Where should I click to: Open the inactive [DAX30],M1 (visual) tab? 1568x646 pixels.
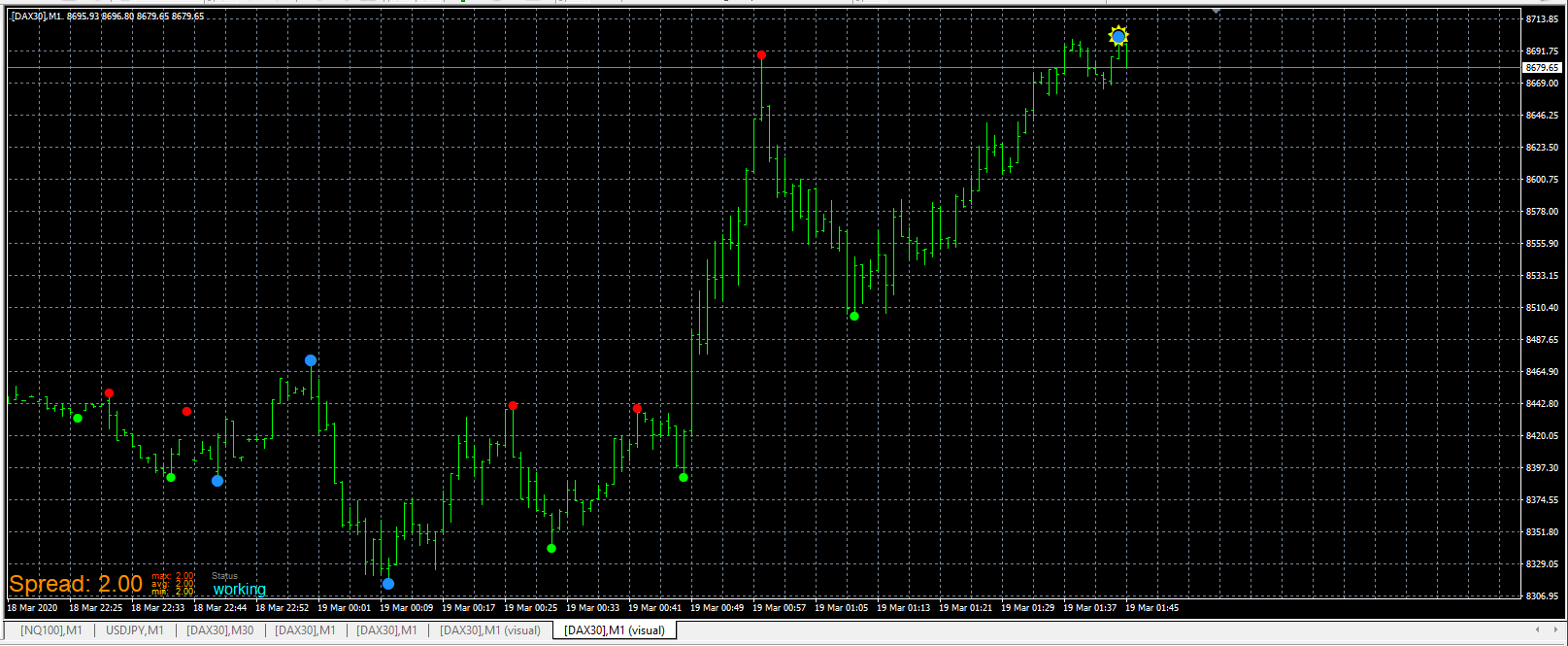tap(490, 630)
